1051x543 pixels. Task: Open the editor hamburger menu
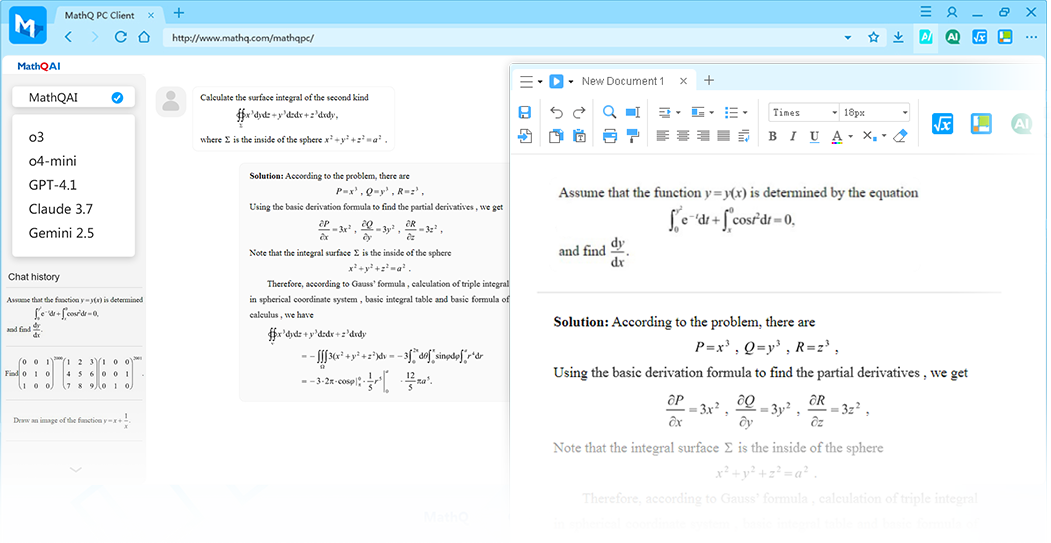point(527,81)
